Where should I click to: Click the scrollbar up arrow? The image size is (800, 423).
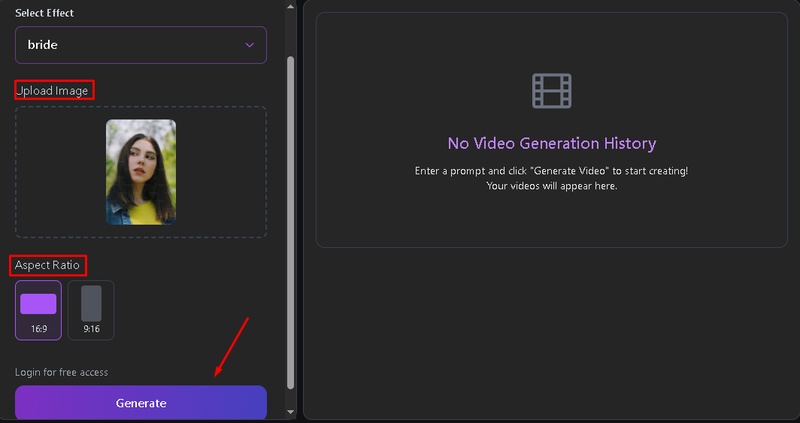click(x=290, y=6)
